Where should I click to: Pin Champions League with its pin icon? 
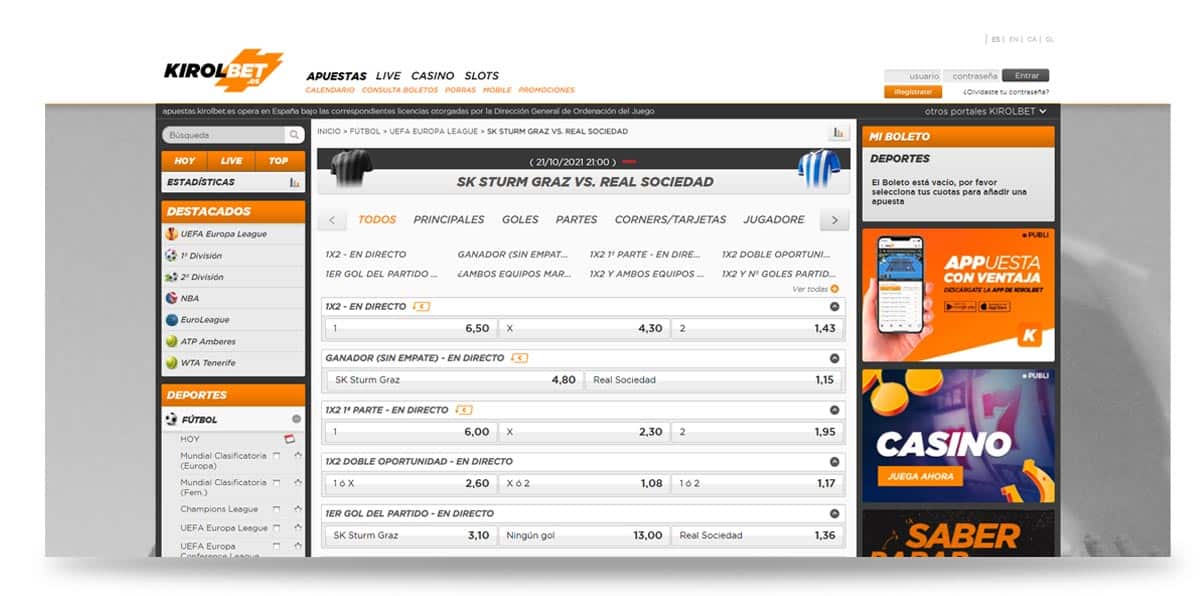point(297,509)
